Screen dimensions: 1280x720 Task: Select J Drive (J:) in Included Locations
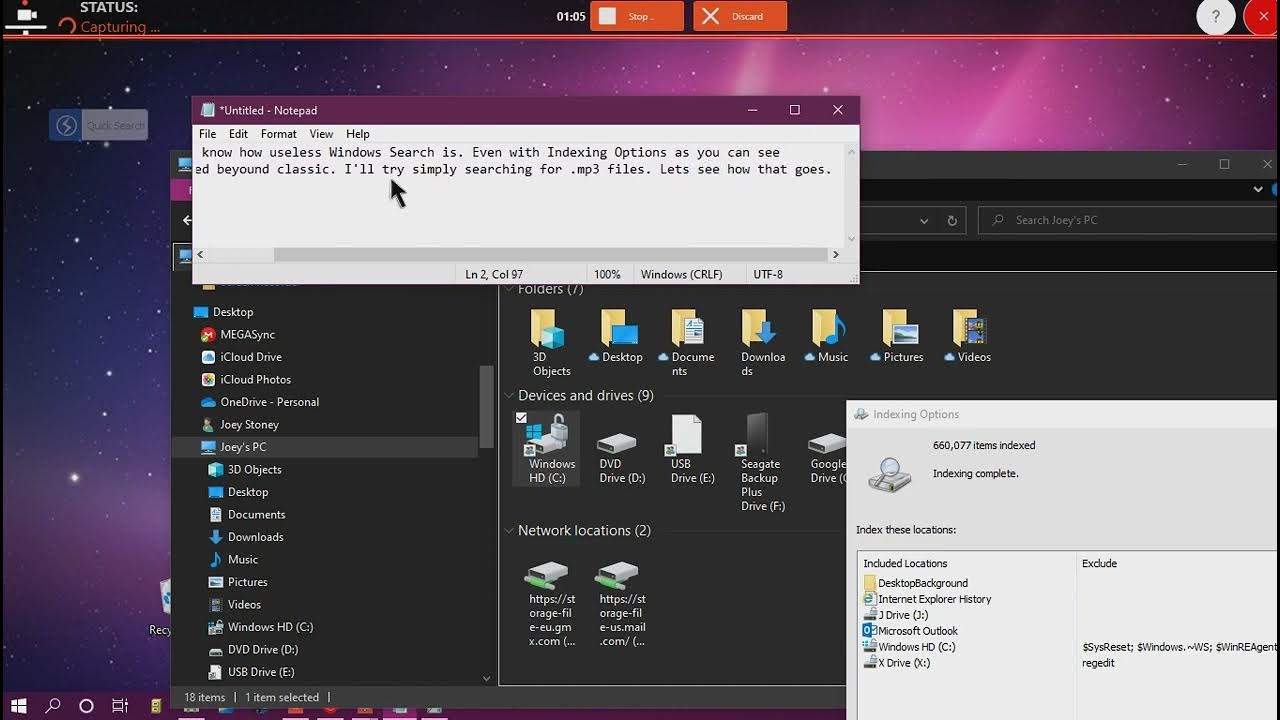[x=896, y=615]
